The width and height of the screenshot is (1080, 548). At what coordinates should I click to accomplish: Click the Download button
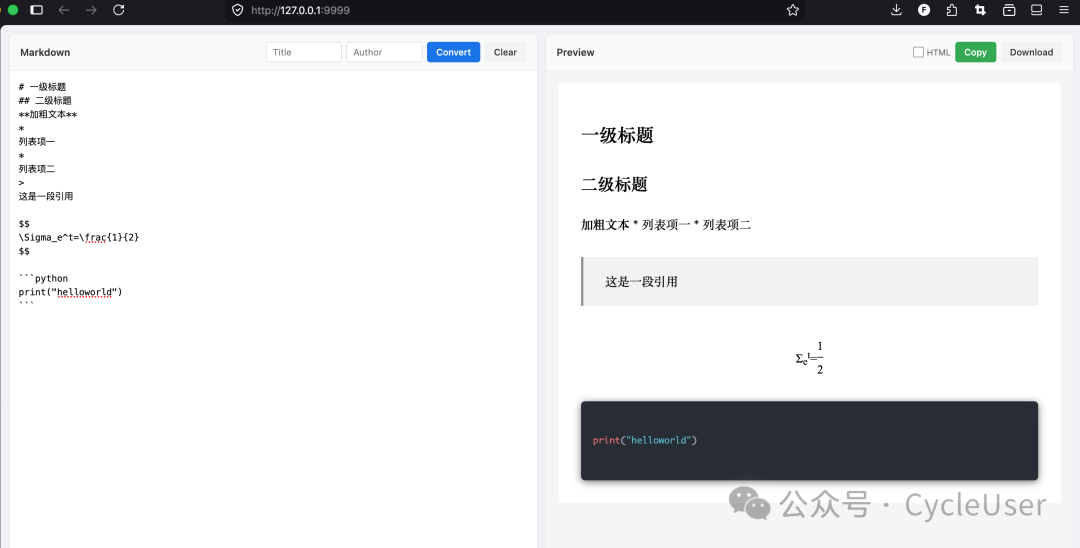click(x=1031, y=52)
